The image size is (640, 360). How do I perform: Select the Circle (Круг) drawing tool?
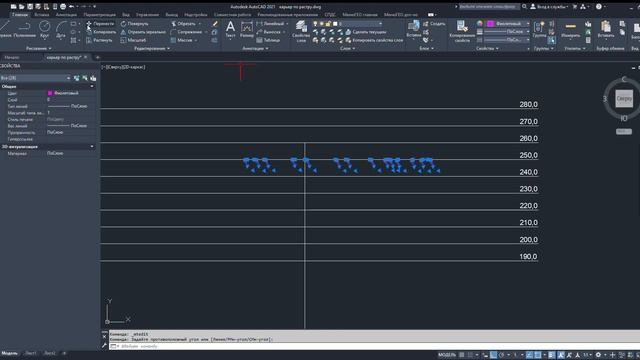click(x=44, y=29)
